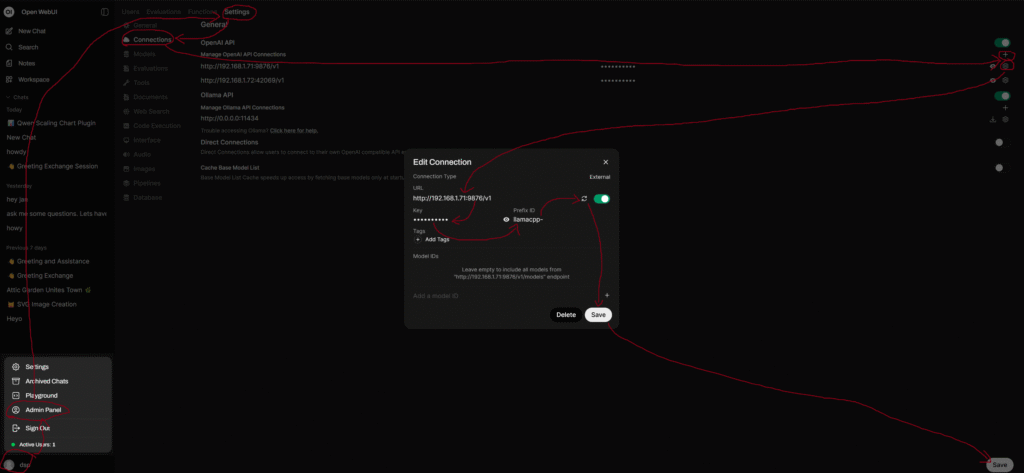Collapse the sidebar using the panel icon

tap(105, 12)
